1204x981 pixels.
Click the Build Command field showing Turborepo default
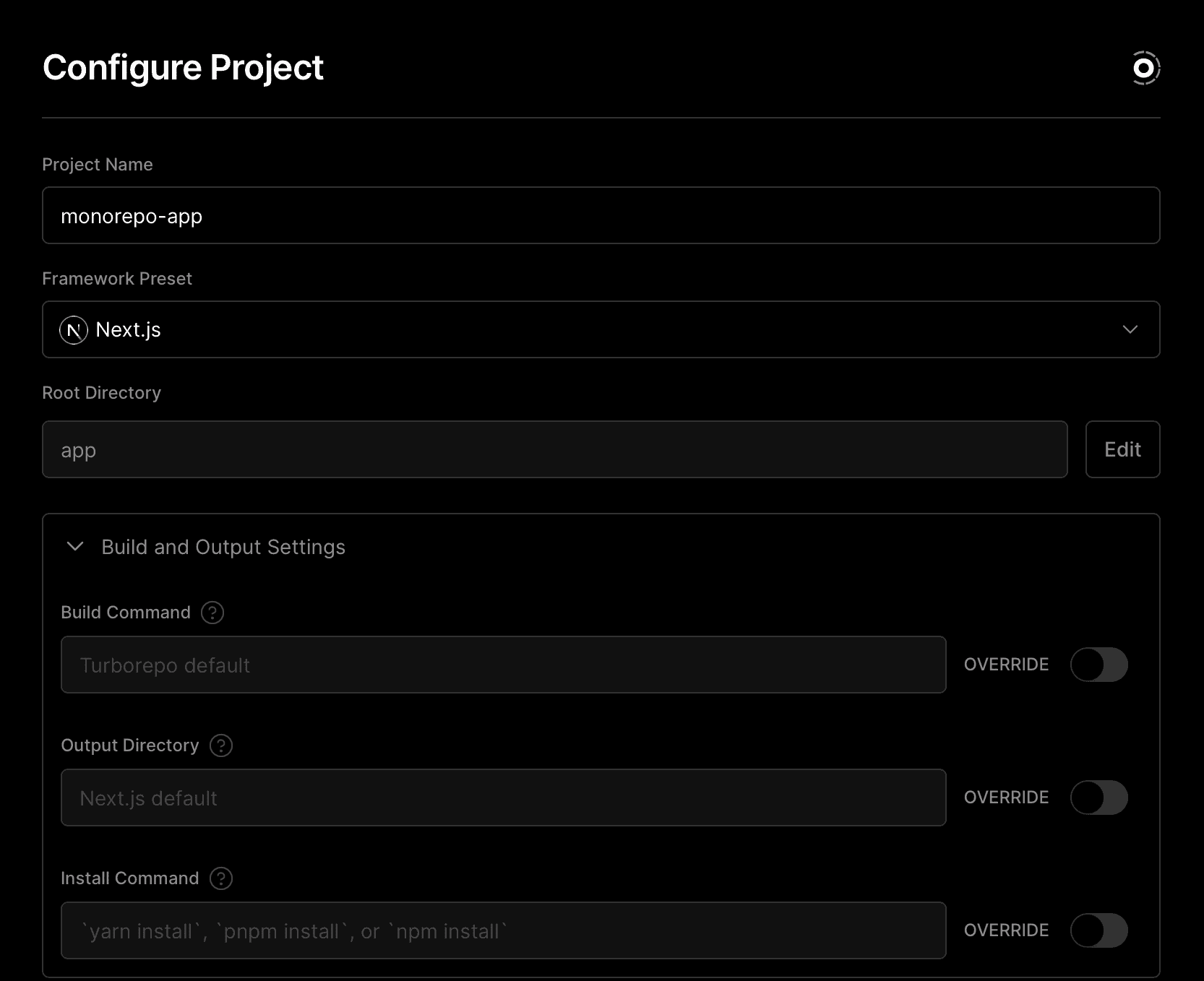[503, 665]
